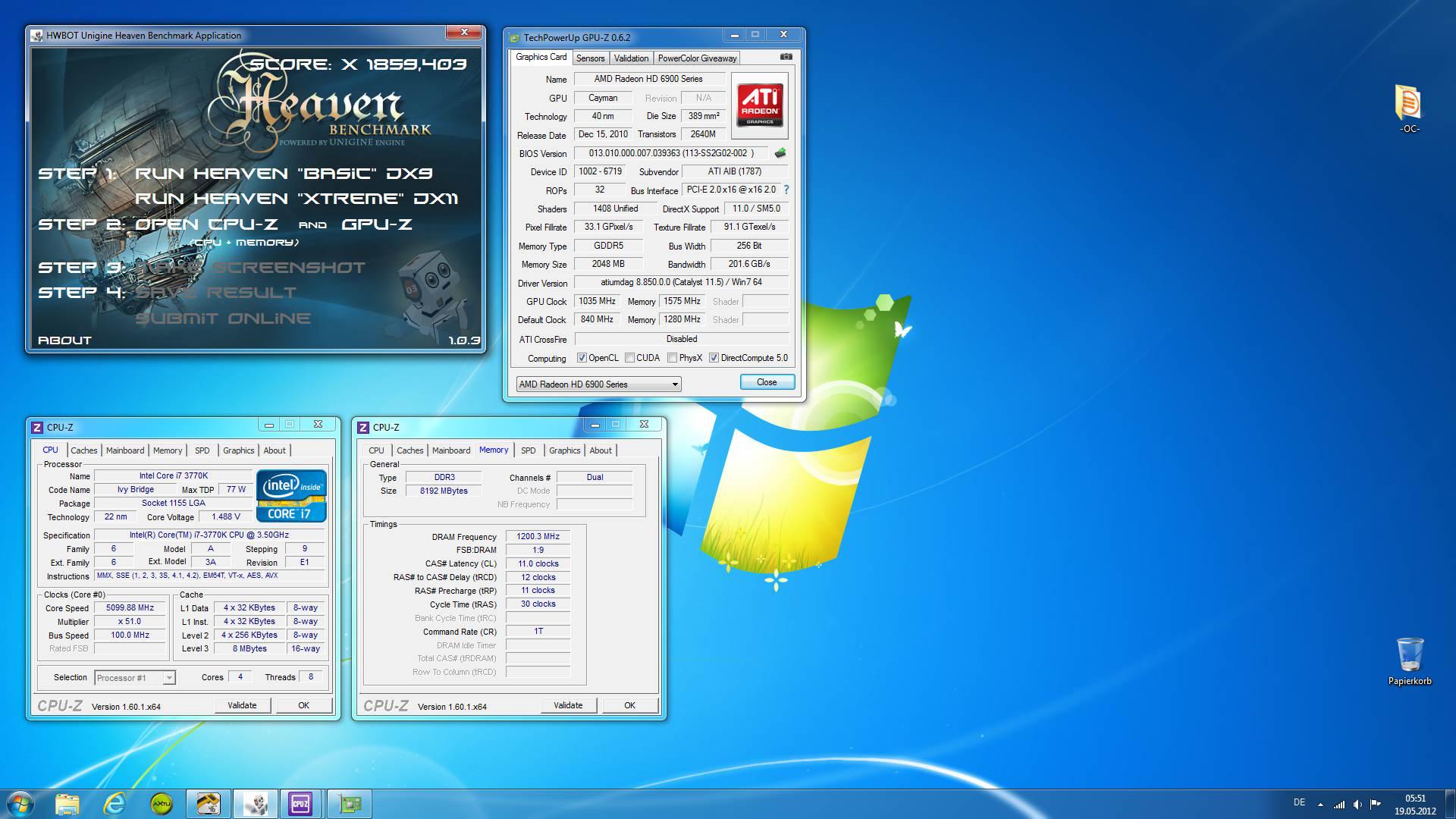Switch to Sensors tab in GPU-Z
The width and height of the screenshot is (1456, 819).
(590, 58)
